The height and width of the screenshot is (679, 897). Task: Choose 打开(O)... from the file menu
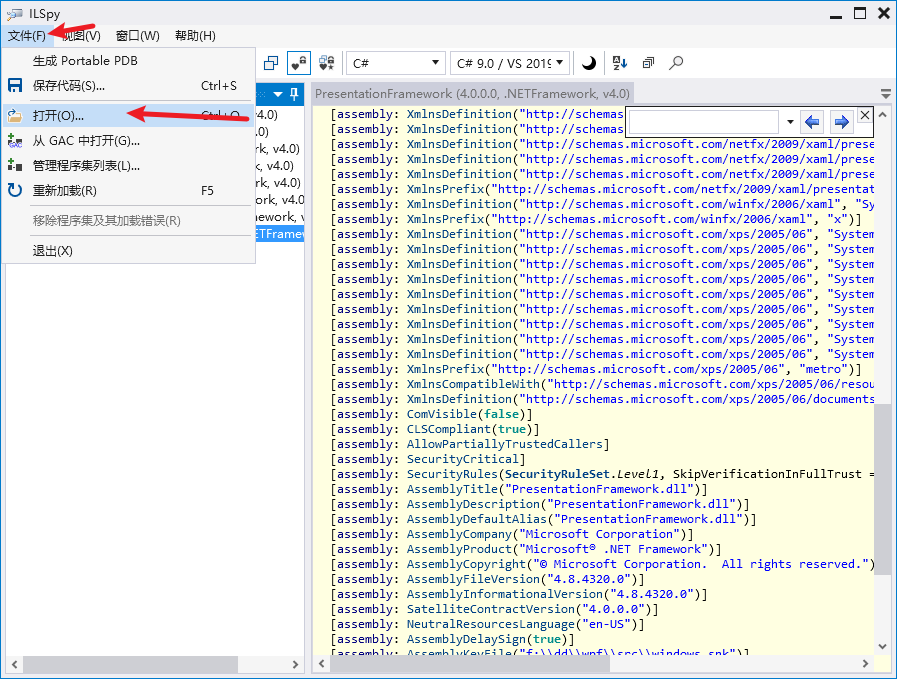click(128, 116)
